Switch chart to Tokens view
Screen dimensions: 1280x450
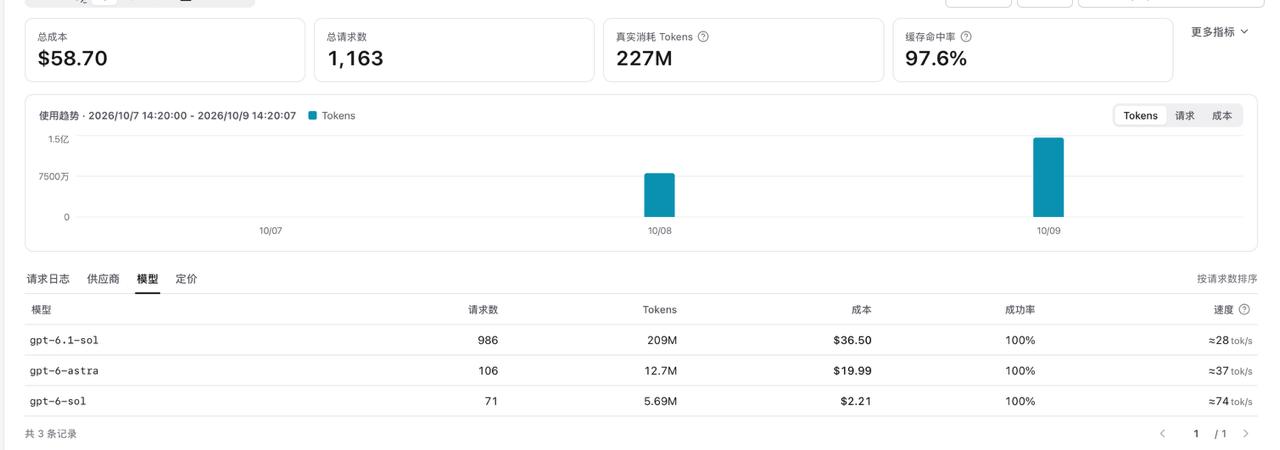(1140, 116)
